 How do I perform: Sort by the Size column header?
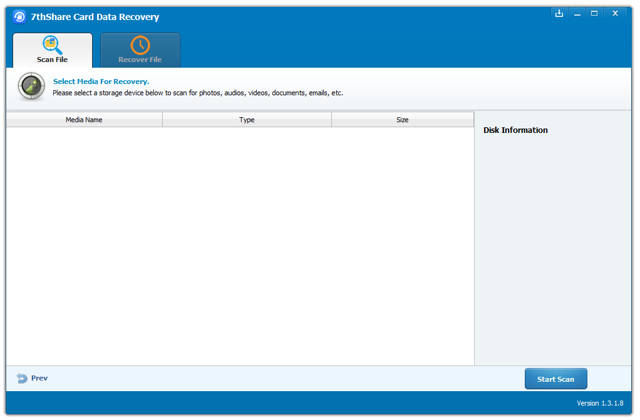(402, 120)
